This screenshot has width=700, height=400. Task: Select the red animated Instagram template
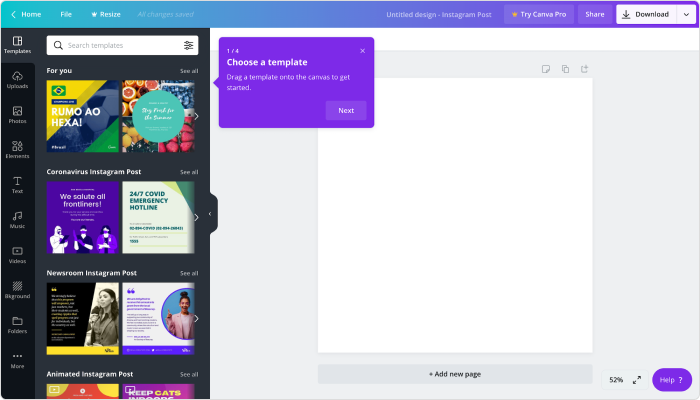pos(83,391)
